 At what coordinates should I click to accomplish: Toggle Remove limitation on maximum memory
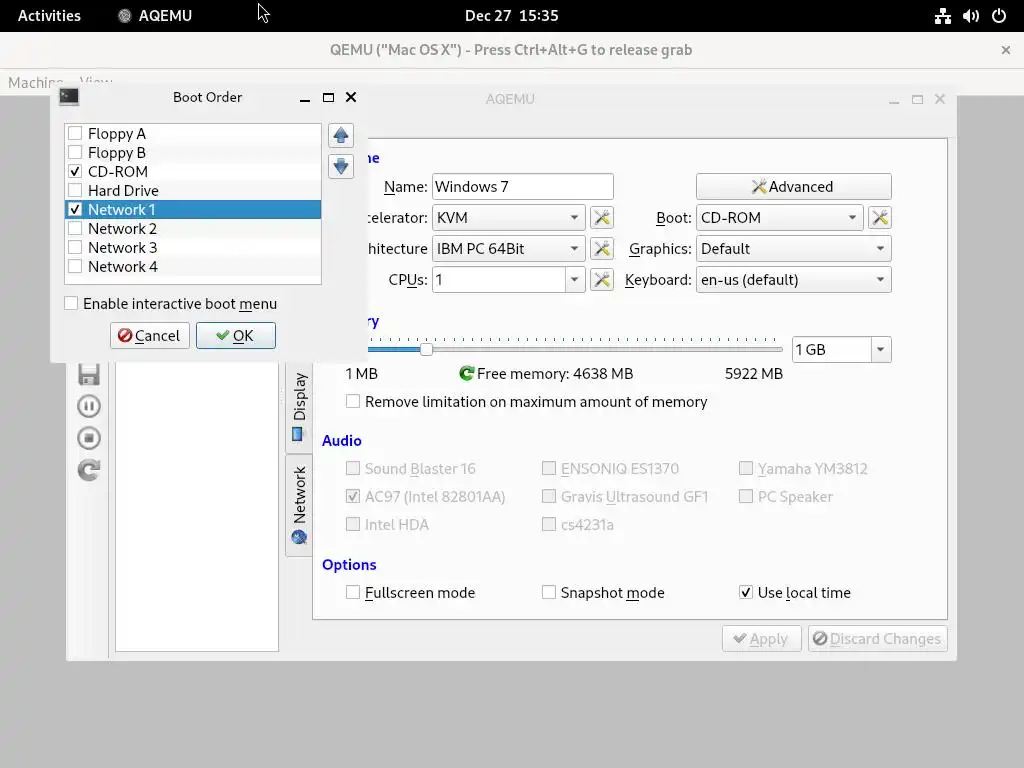coord(353,401)
